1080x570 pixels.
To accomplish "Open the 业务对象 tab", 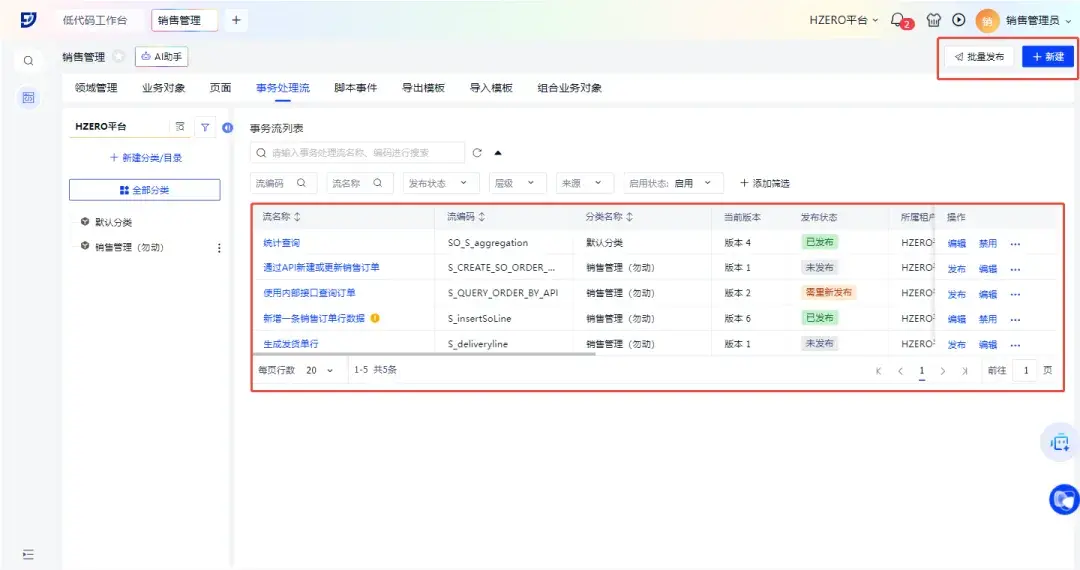I will 163,88.
